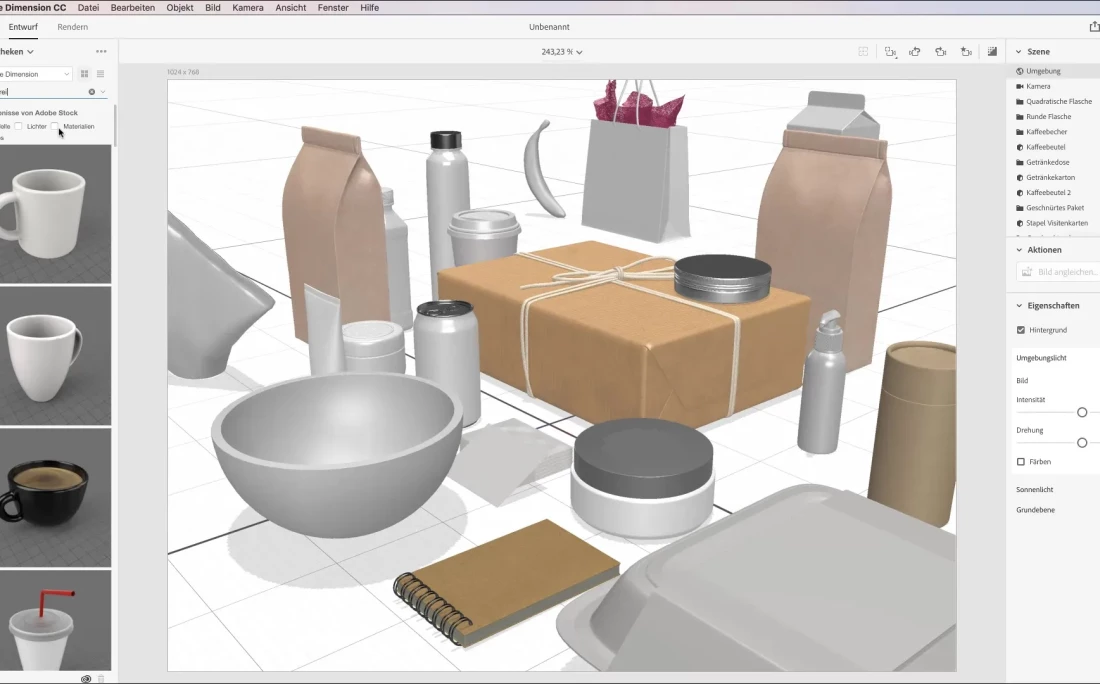
Task: Click the camera bookmark star icon
Action: 965,51
